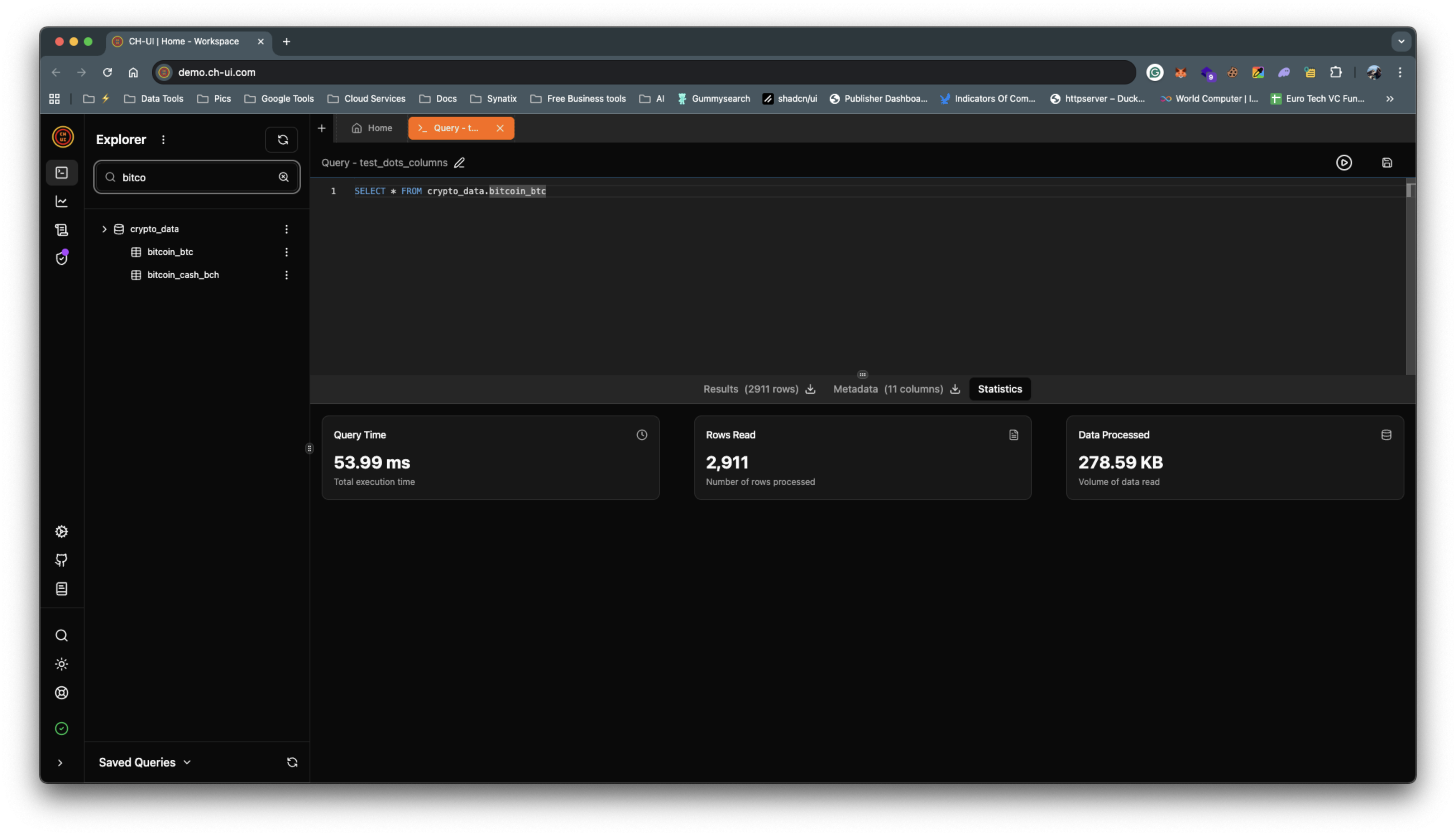
Task: Click the green connection status icon
Action: pyautogui.click(x=61, y=729)
